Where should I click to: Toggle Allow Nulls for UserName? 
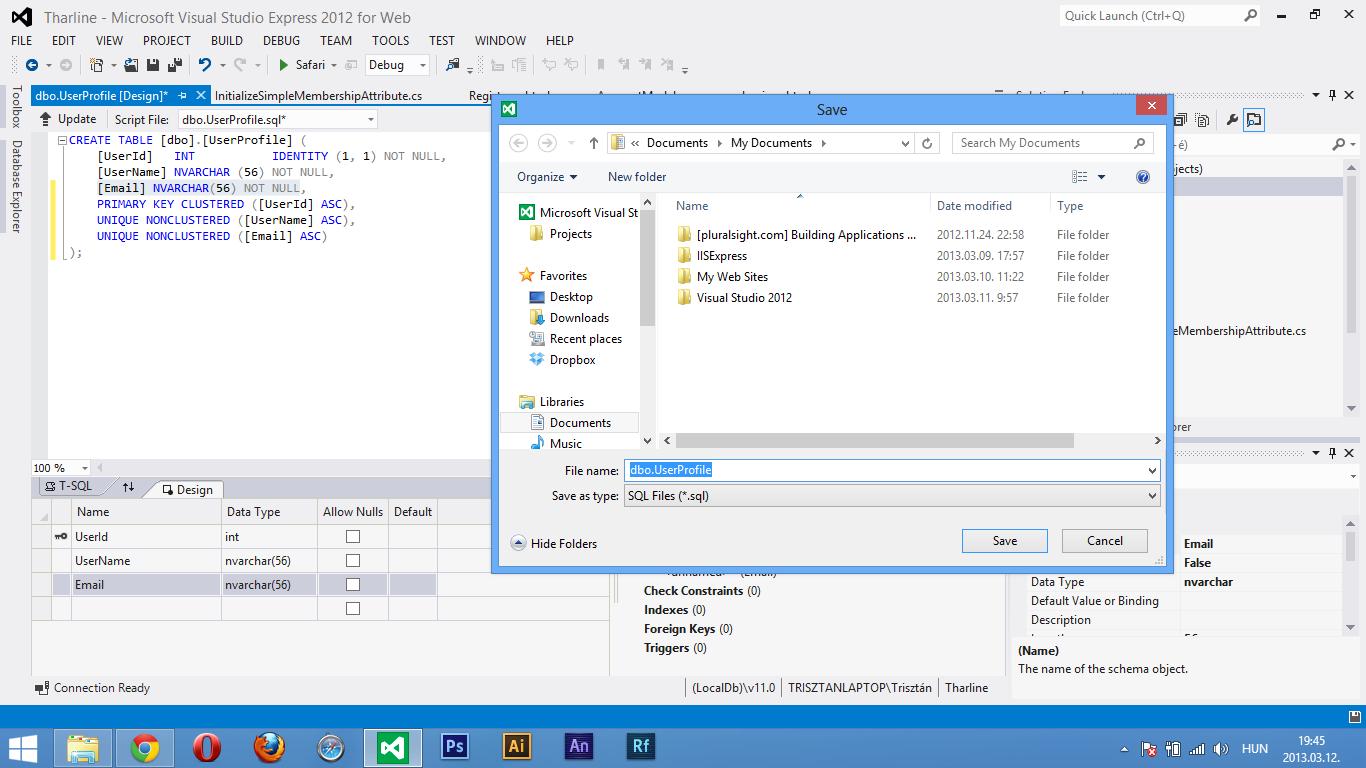(353, 561)
